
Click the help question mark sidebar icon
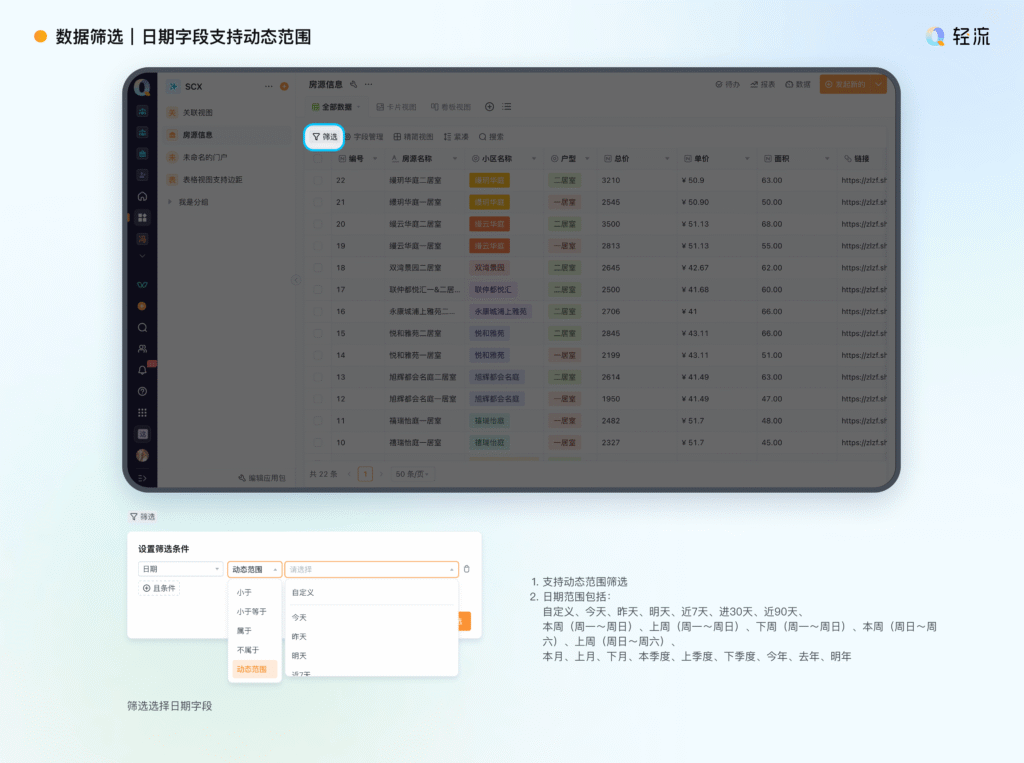click(142, 391)
